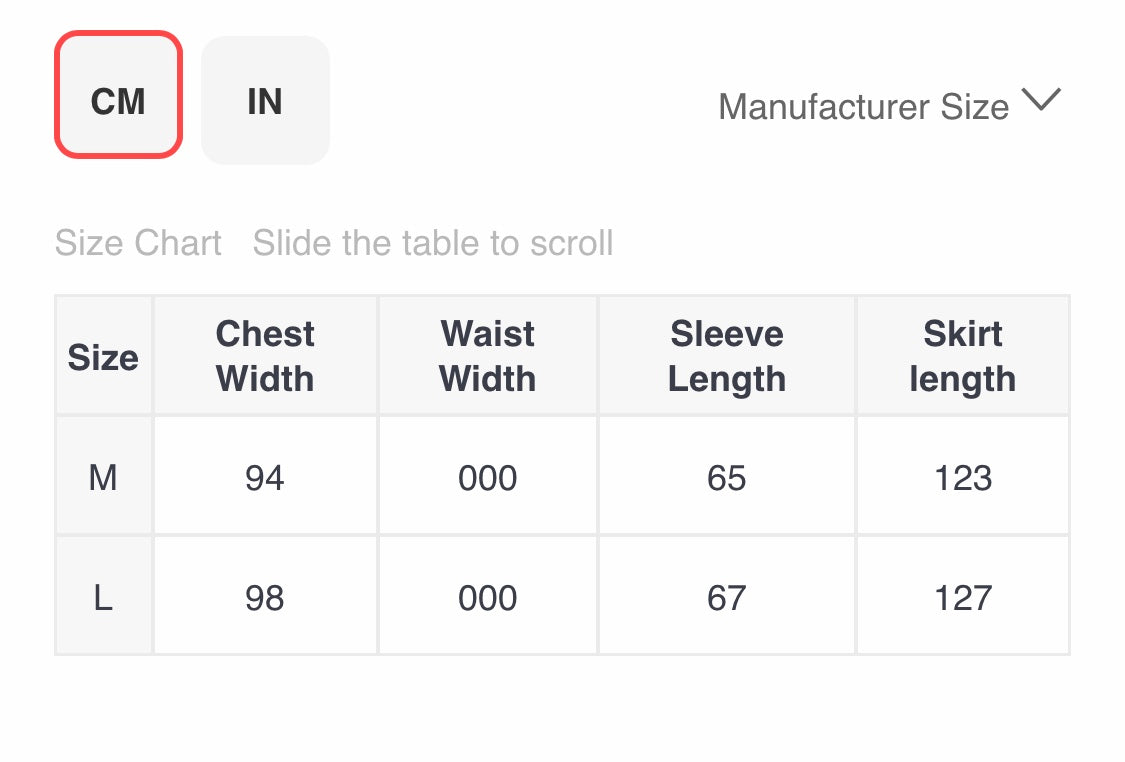The height and width of the screenshot is (762, 1125).
Task: Select the L size row label
Action: click(103, 598)
